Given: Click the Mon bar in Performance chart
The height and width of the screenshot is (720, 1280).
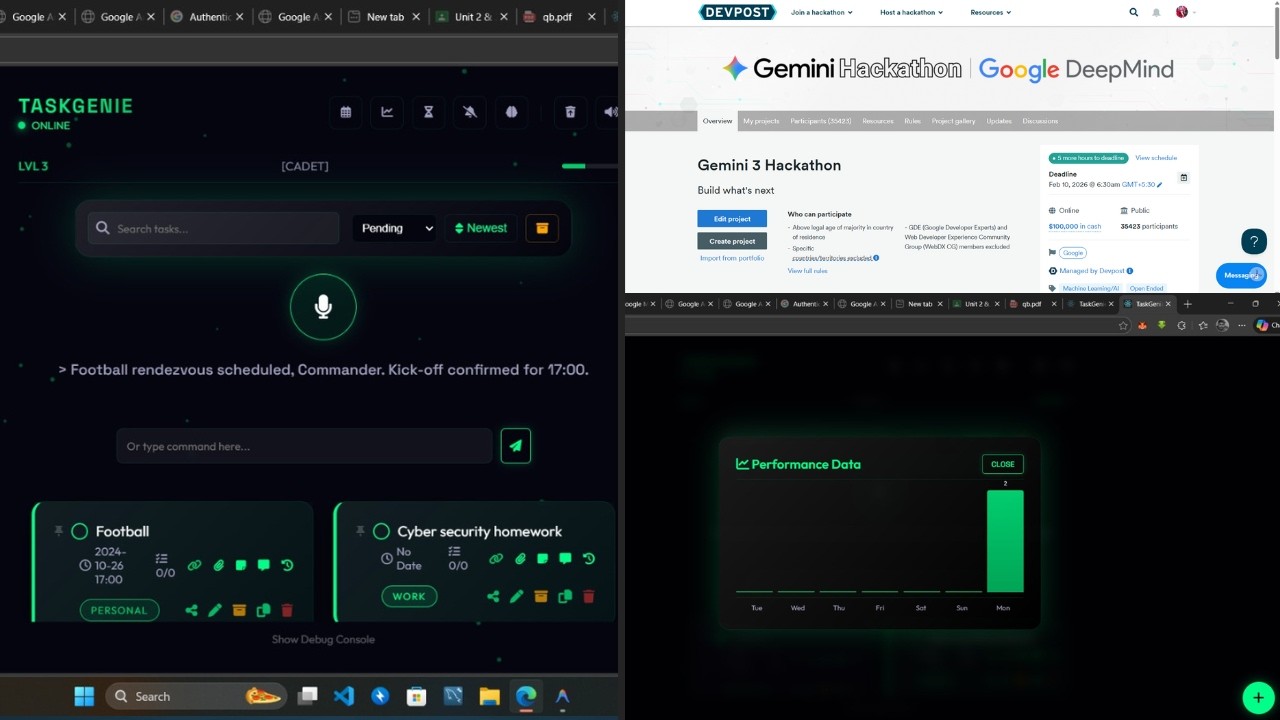Looking at the screenshot, I should point(1005,541).
